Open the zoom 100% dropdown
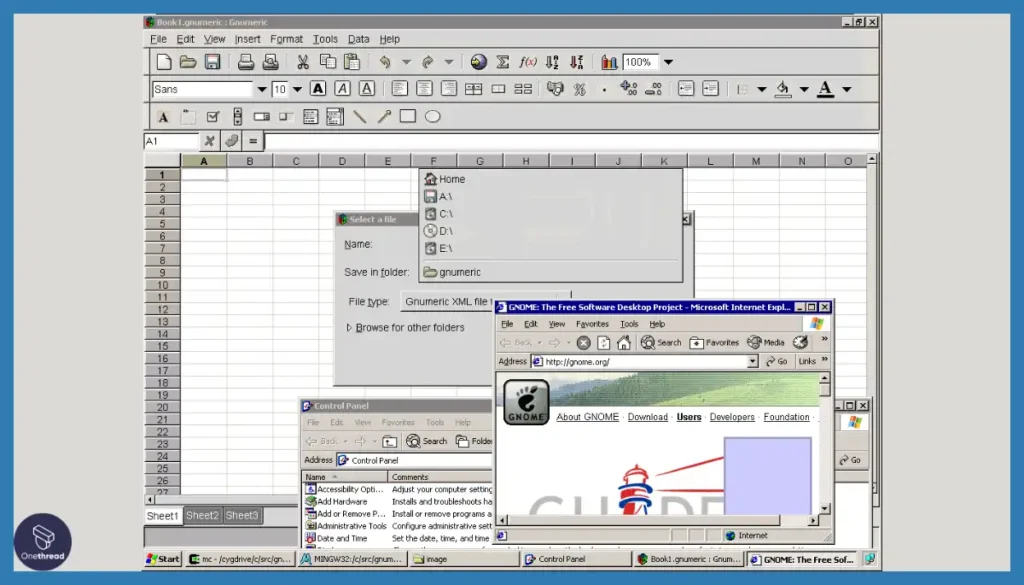Image resolution: width=1024 pixels, height=585 pixels. click(668, 62)
